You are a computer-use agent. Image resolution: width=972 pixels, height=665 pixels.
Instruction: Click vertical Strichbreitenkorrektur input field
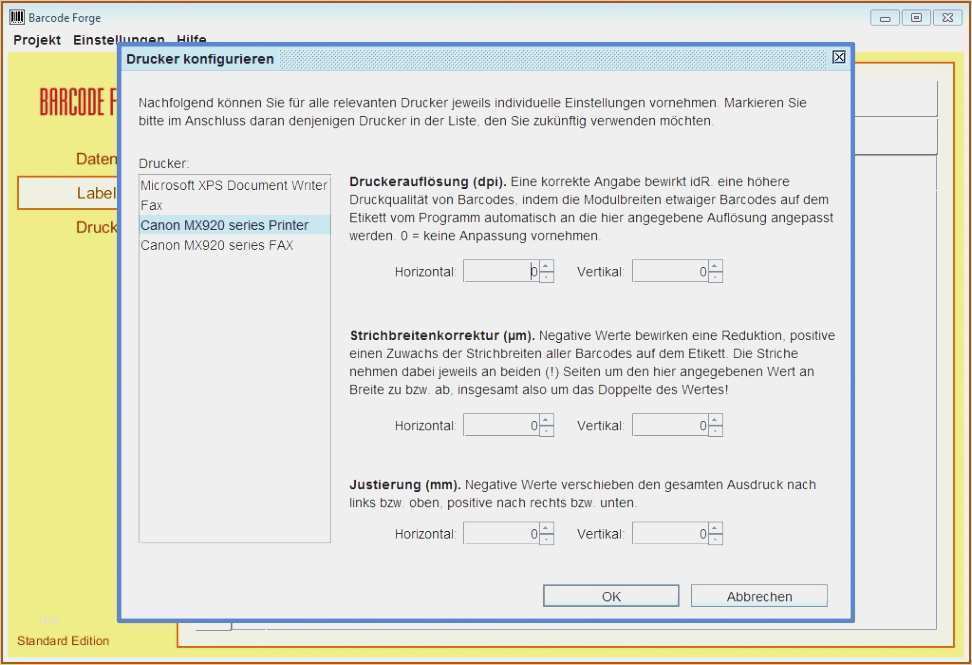(x=669, y=426)
